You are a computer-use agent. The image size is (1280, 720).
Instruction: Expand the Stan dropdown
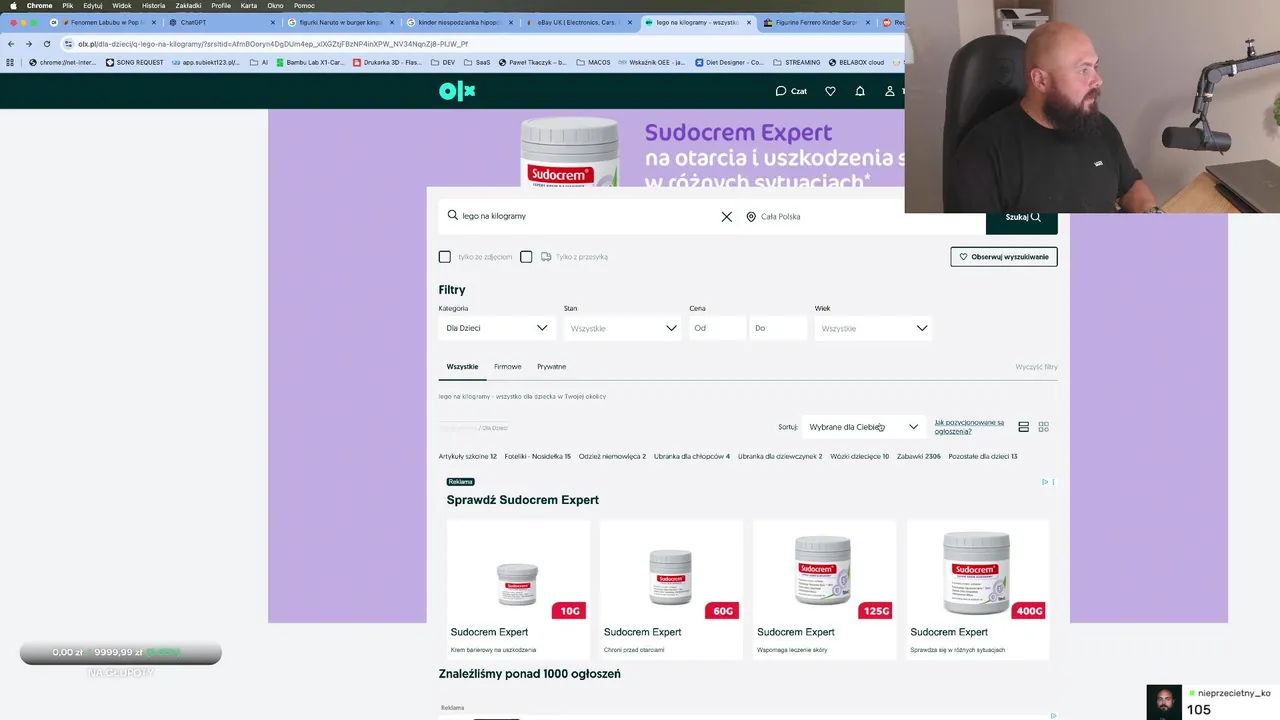(x=622, y=328)
